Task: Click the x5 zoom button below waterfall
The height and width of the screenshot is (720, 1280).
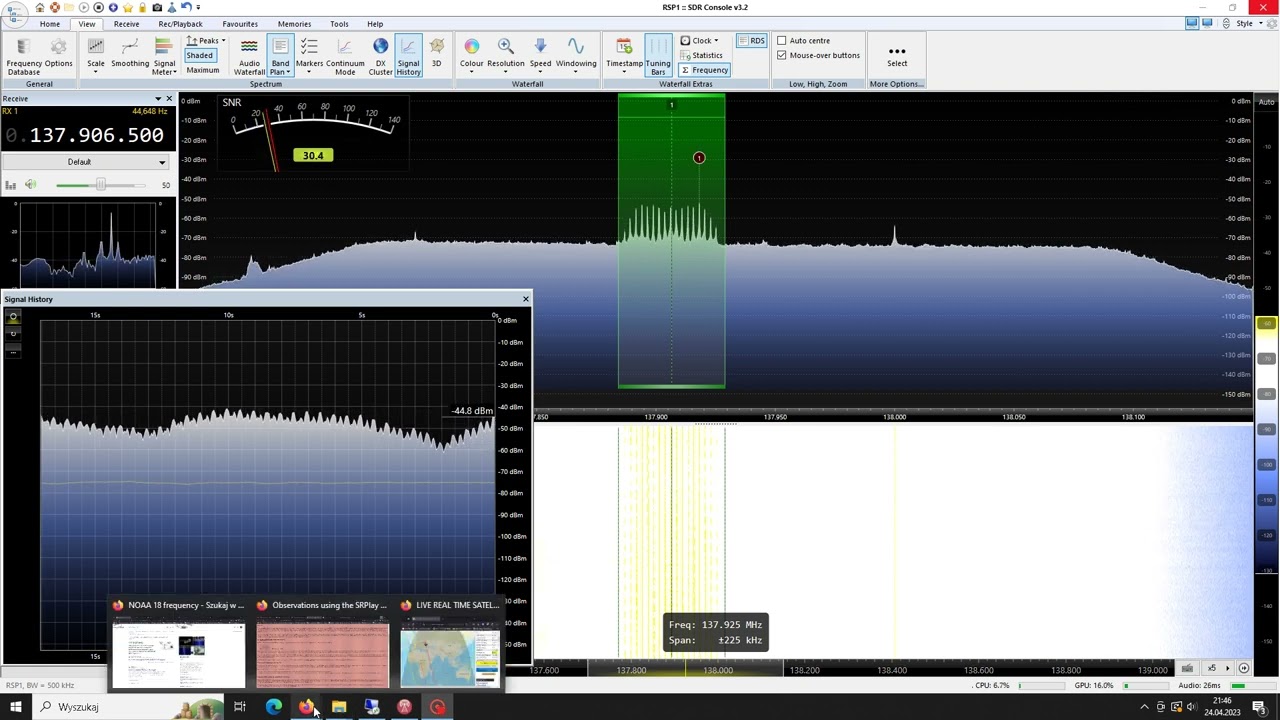Action: [1212, 668]
